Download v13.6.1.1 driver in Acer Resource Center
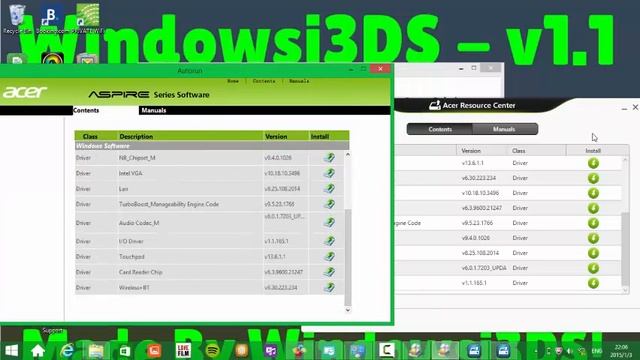The height and width of the screenshot is (360, 640). [x=593, y=163]
